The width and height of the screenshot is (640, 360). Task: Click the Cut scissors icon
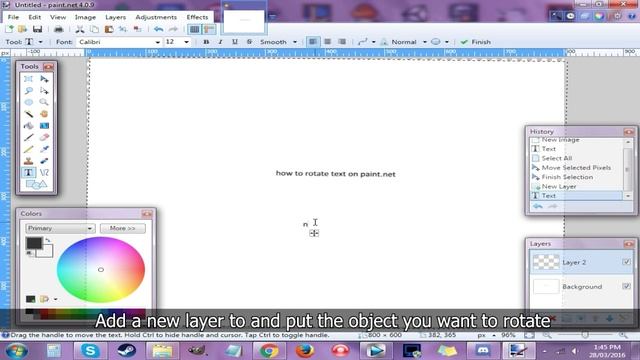(80, 29)
